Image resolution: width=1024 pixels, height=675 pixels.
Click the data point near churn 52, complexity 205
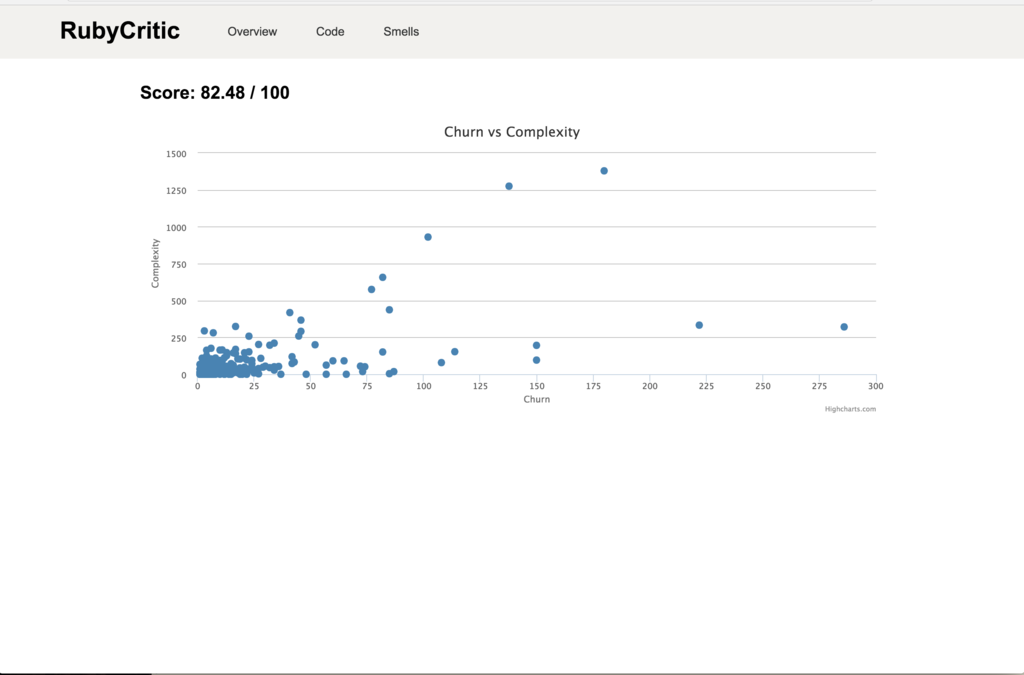315,345
